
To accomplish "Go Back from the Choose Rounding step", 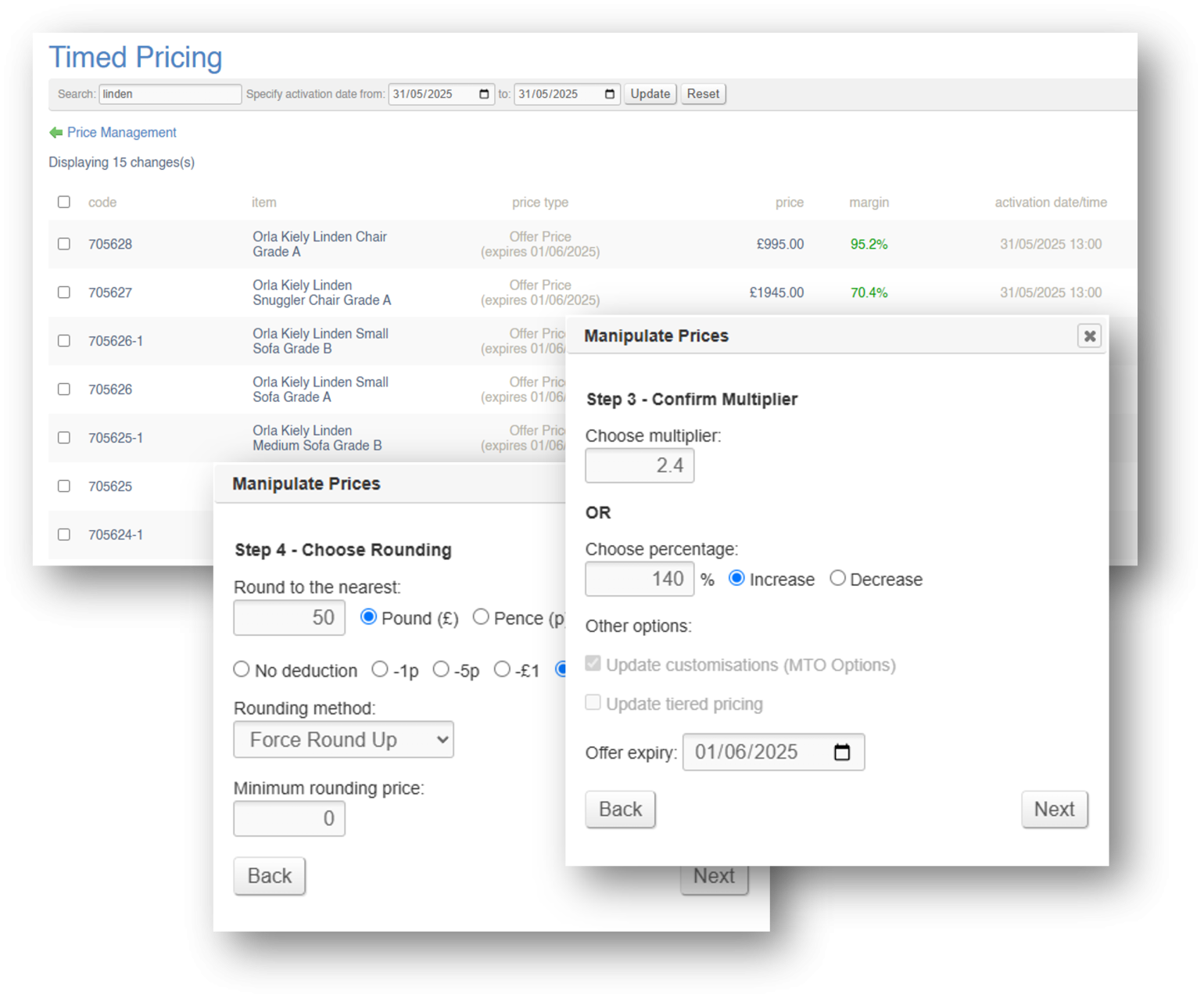I will pos(269,875).
